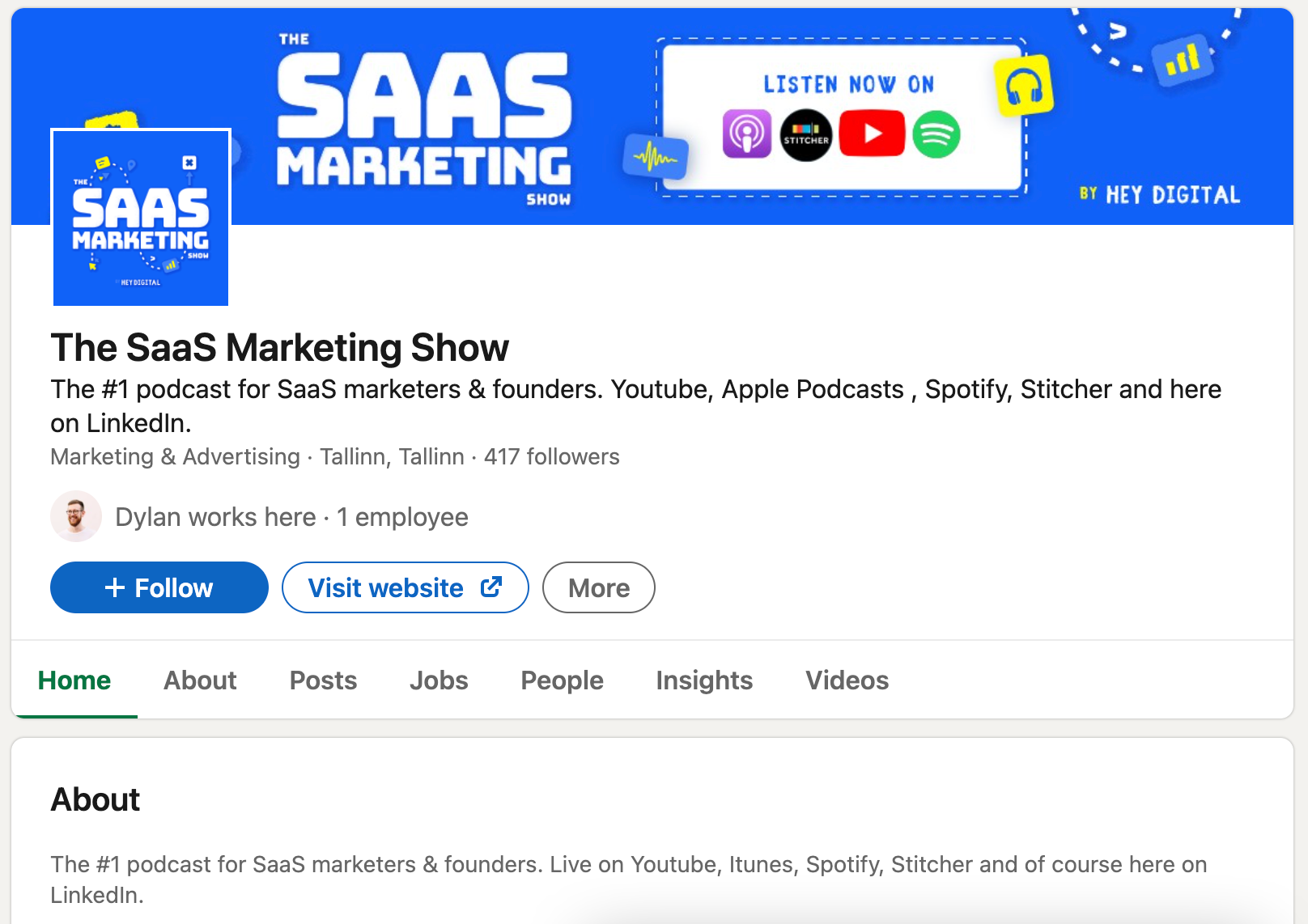Click the blue sound waveform icon in banner
The image size is (1308, 924).
(656, 157)
